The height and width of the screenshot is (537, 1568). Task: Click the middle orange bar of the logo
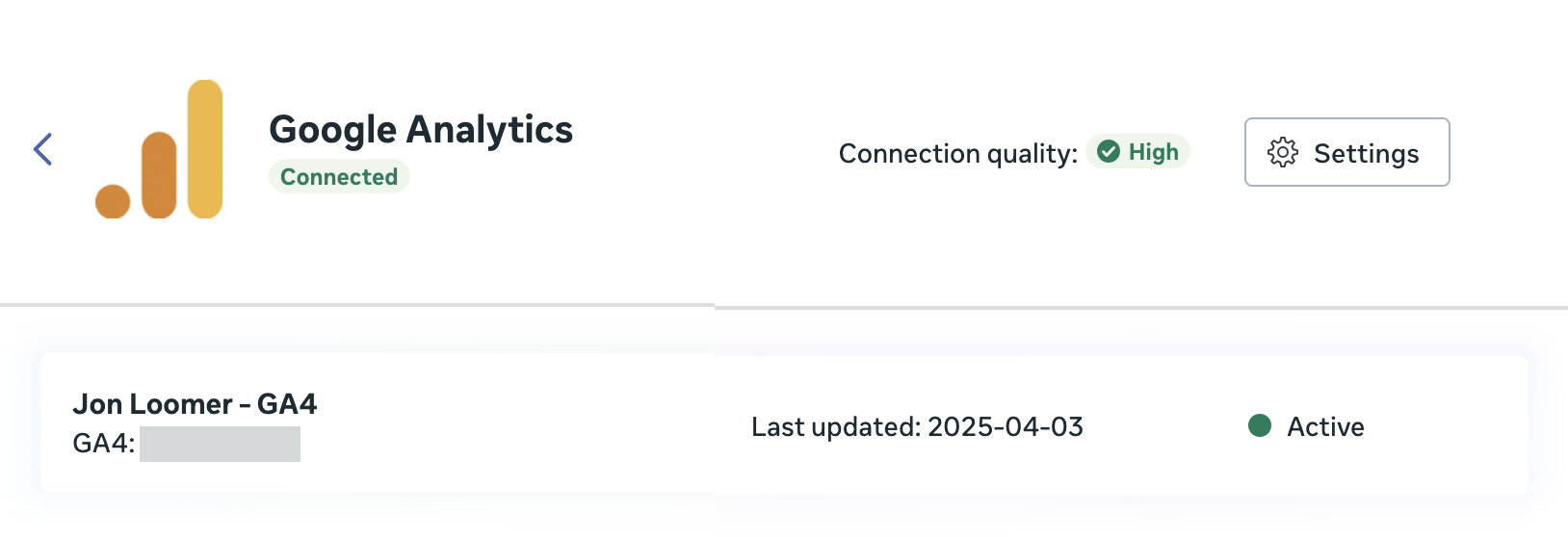click(x=159, y=175)
